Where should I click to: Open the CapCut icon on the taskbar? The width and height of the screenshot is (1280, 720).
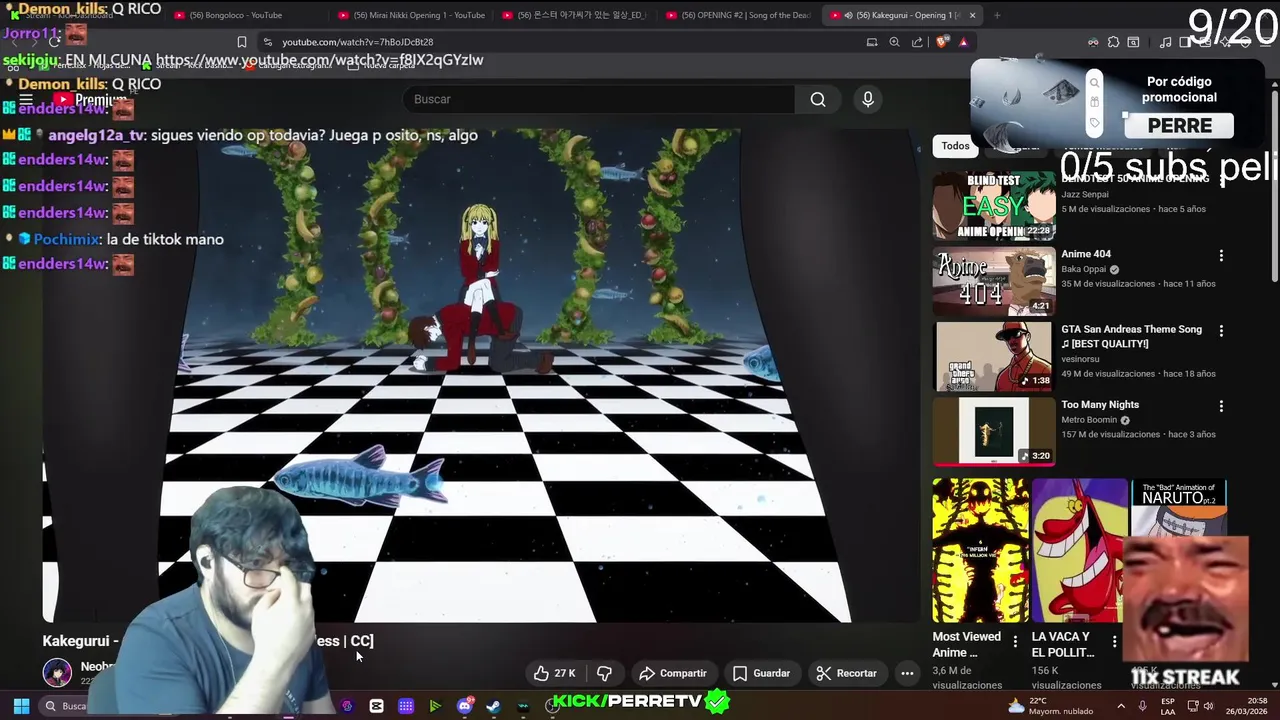pos(376,706)
